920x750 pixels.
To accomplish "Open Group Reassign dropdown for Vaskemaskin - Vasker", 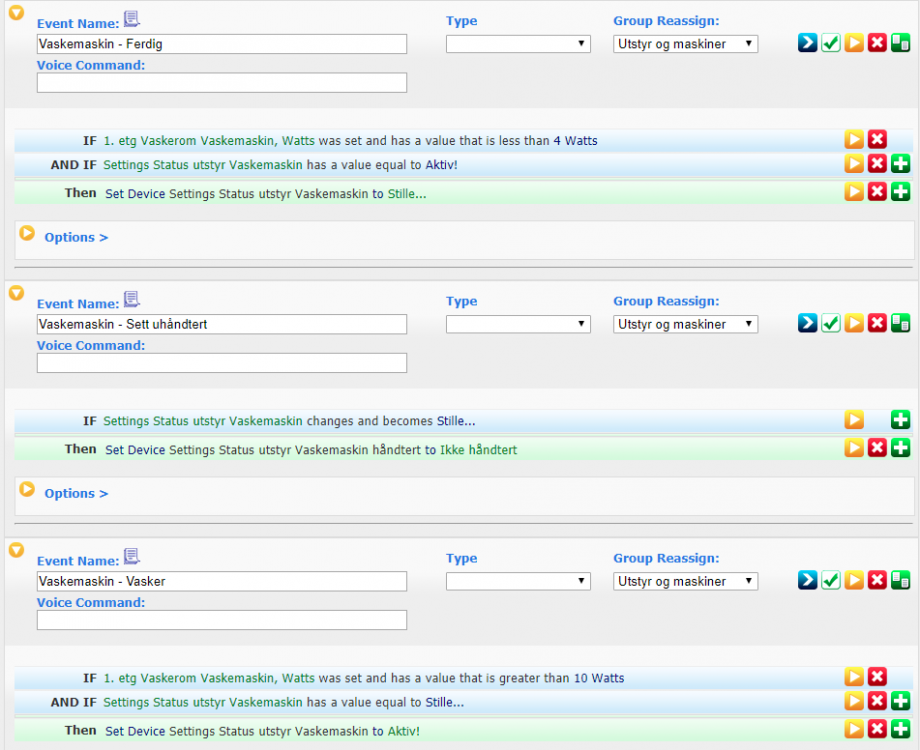I will click(685, 581).
